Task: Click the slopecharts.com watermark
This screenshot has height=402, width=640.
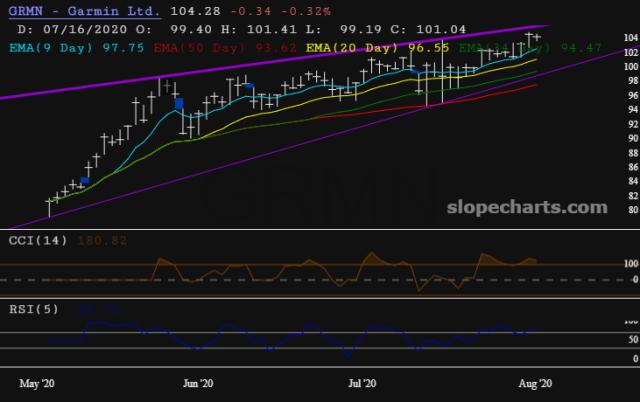Action: (527, 207)
